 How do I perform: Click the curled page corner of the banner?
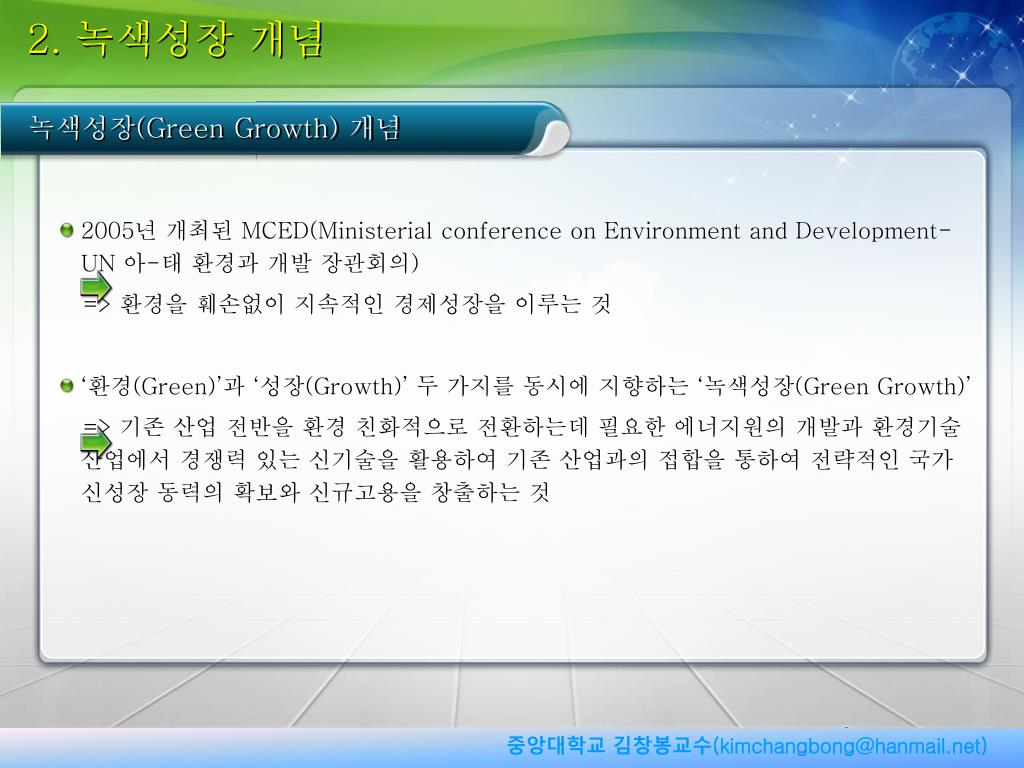546,138
